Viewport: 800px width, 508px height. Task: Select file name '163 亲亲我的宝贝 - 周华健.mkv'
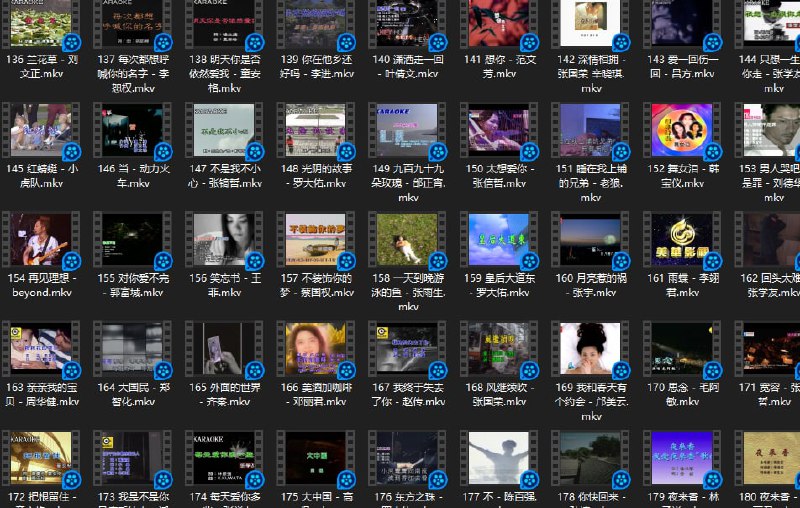(42, 395)
